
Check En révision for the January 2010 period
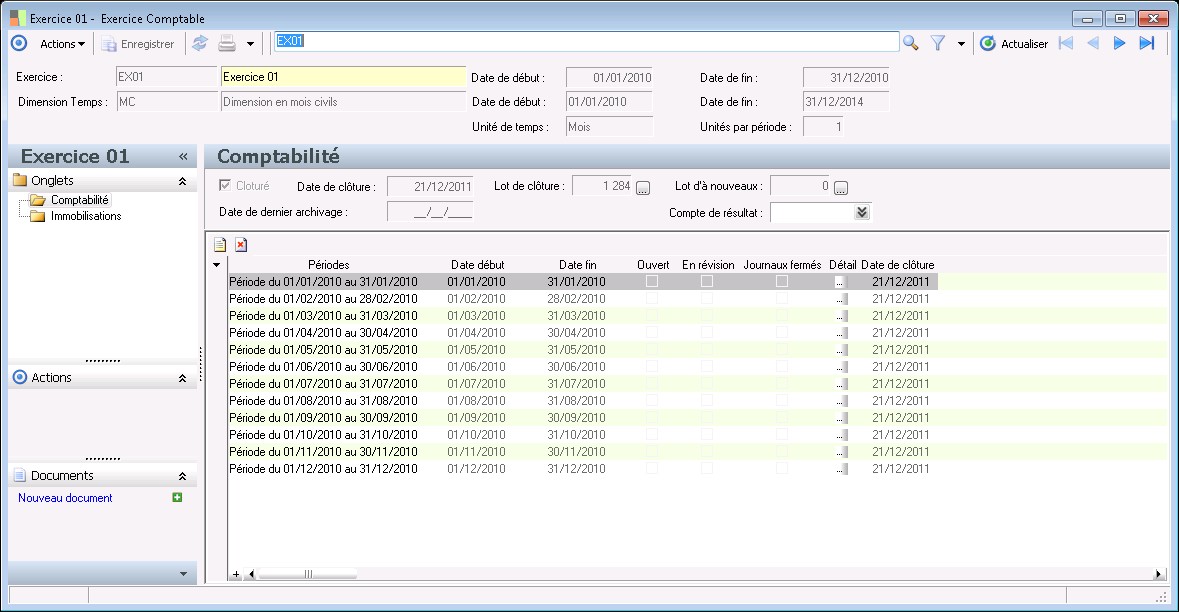707,282
